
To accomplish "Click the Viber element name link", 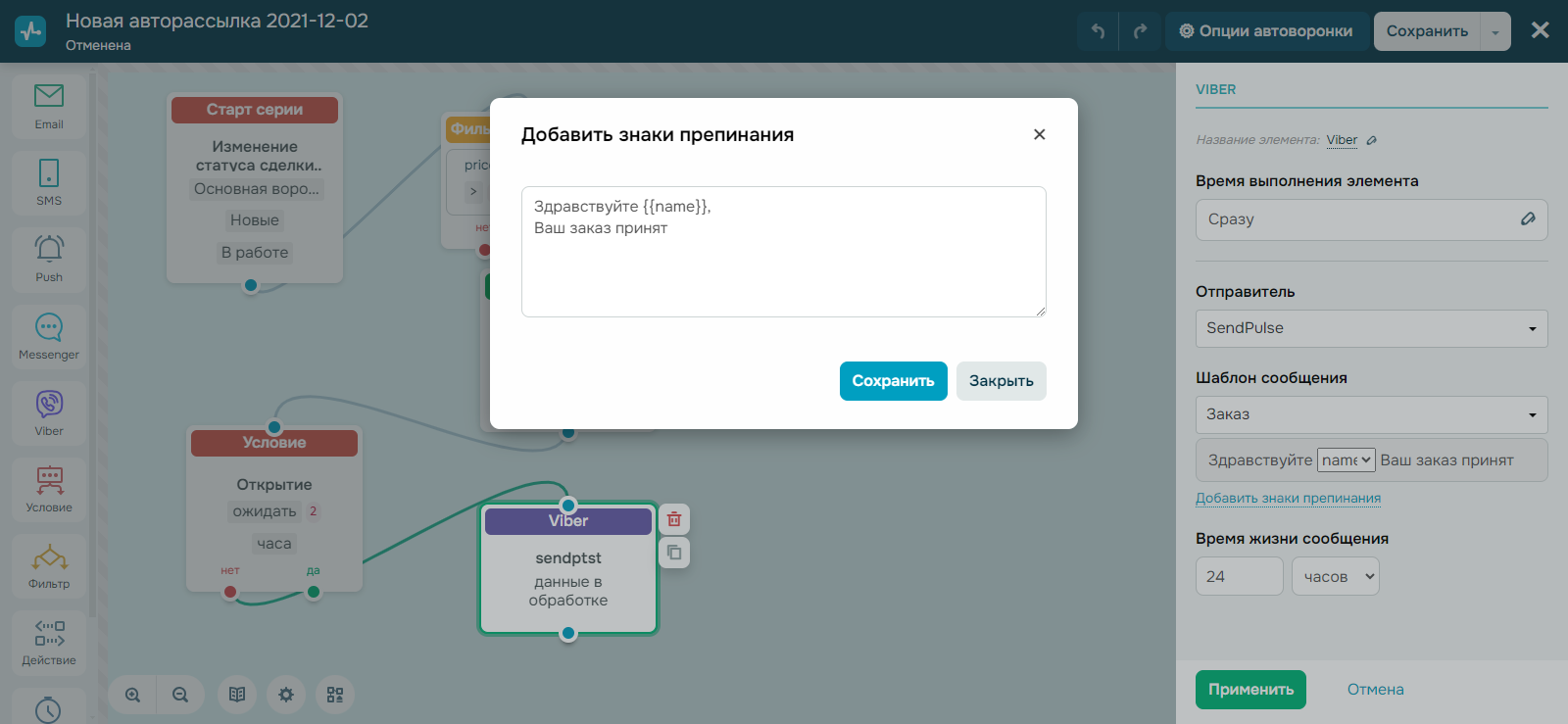I will (x=1342, y=140).
